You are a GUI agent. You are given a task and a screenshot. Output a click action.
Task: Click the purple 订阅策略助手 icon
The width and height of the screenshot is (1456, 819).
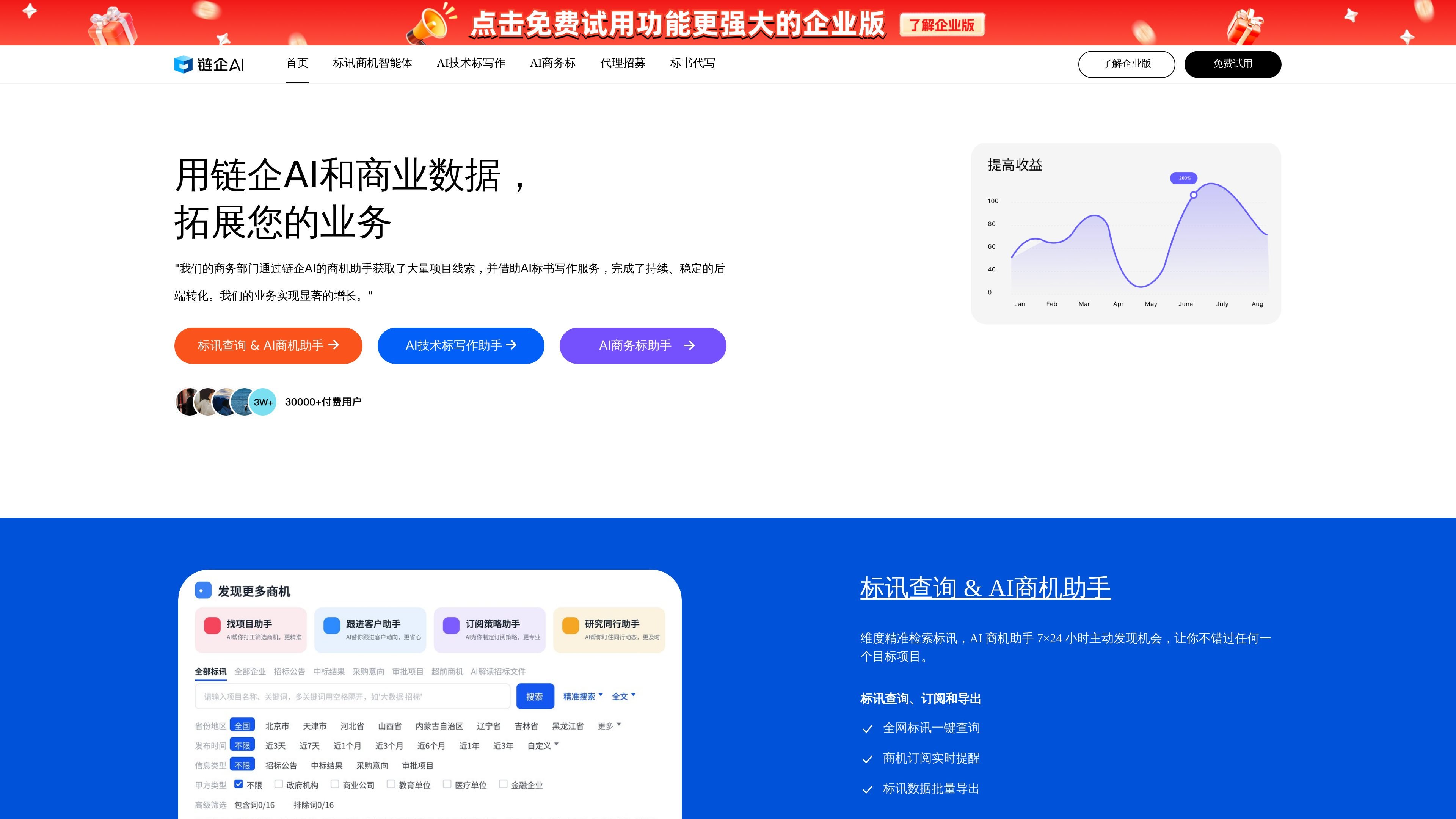(451, 626)
